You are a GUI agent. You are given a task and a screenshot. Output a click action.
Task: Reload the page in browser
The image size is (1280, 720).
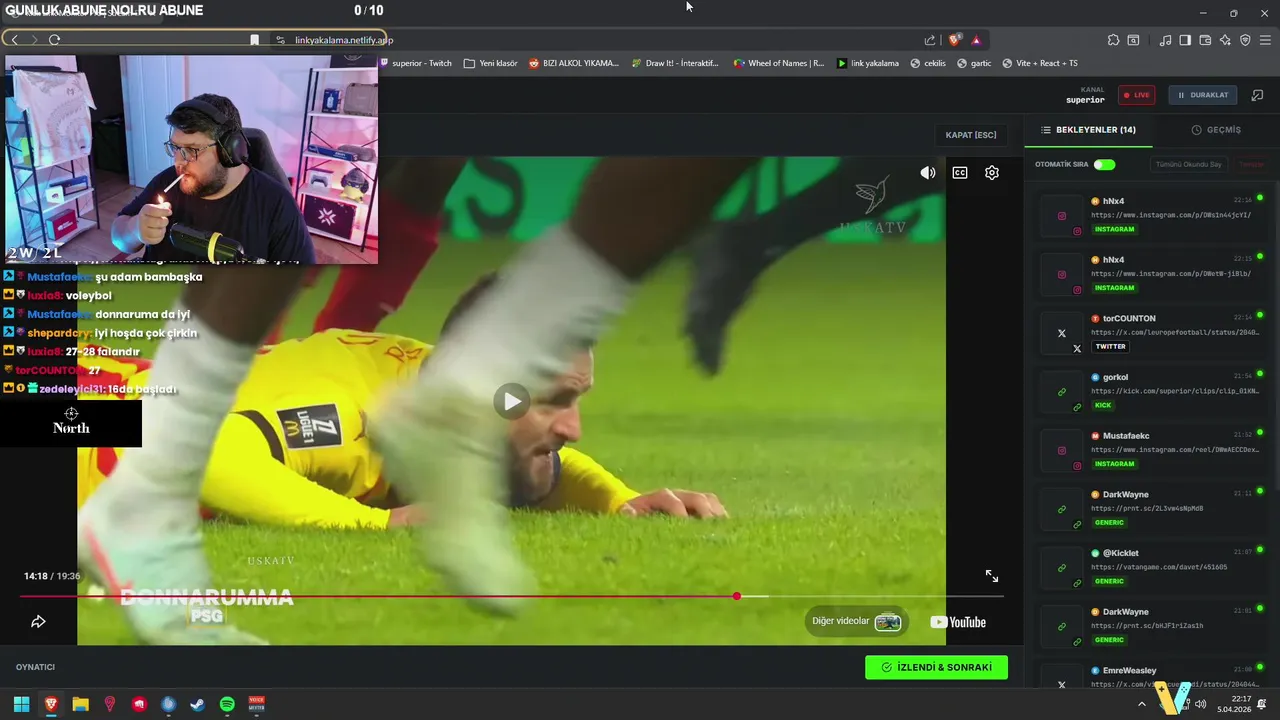[x=54, y=40]
